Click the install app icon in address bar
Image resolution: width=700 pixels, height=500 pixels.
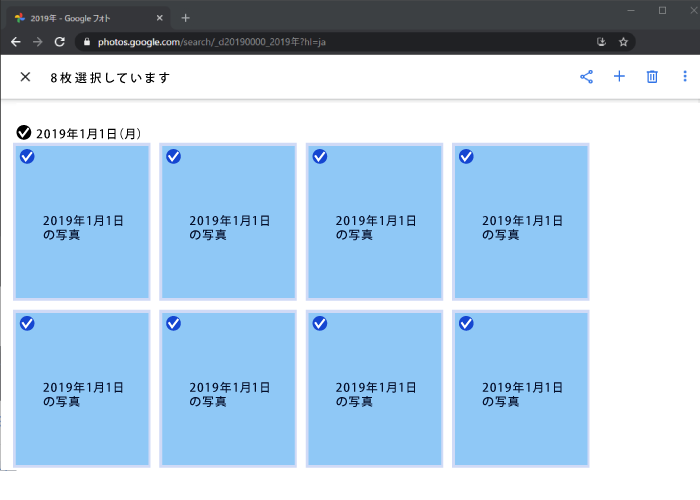(601, 42)
